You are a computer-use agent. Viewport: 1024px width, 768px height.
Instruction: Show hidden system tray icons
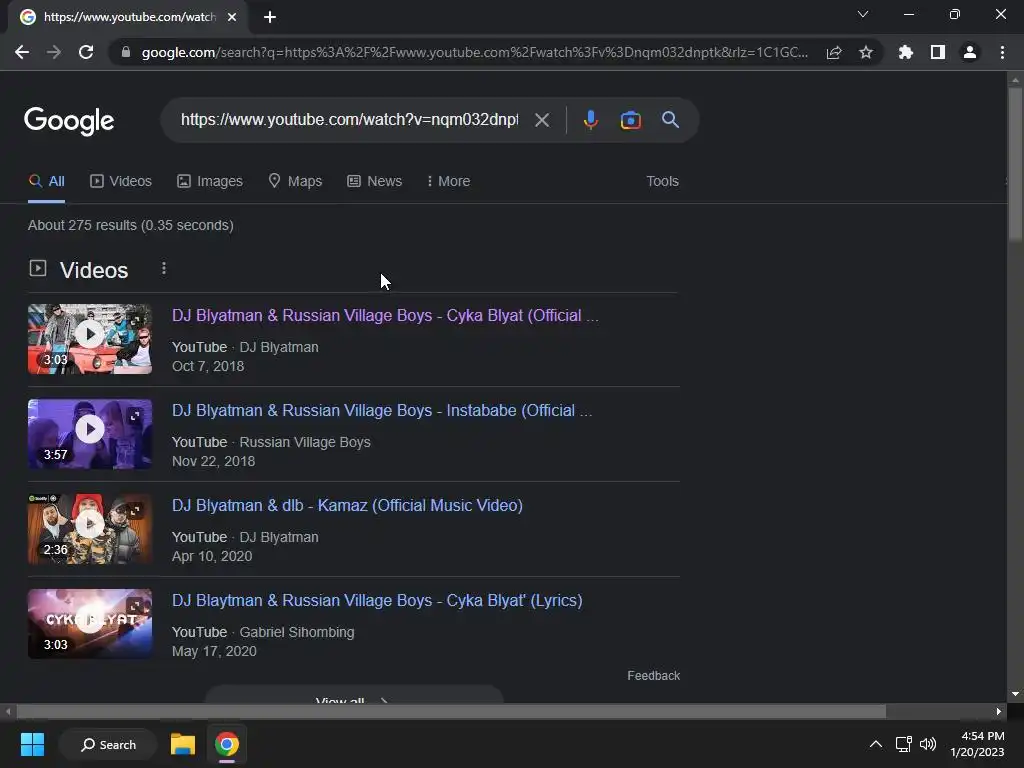876,744
